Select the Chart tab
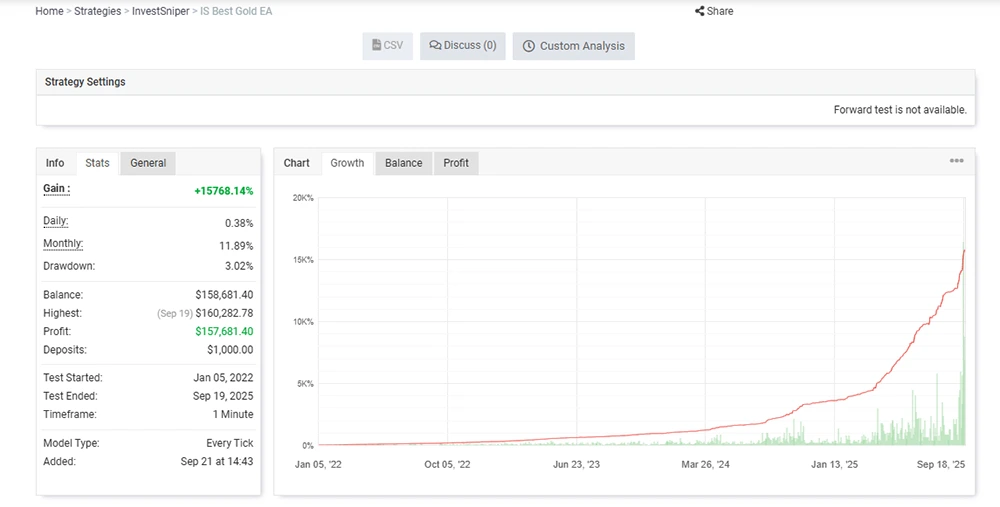 coord(297,163)
